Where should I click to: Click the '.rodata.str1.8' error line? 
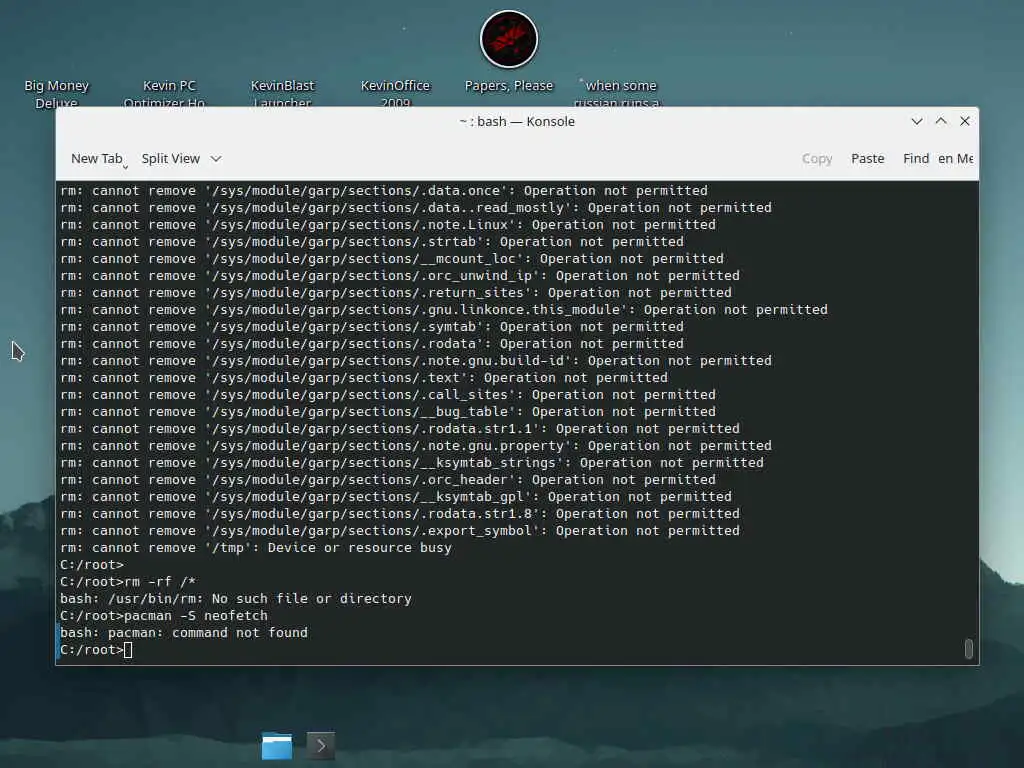pos(400,514)
